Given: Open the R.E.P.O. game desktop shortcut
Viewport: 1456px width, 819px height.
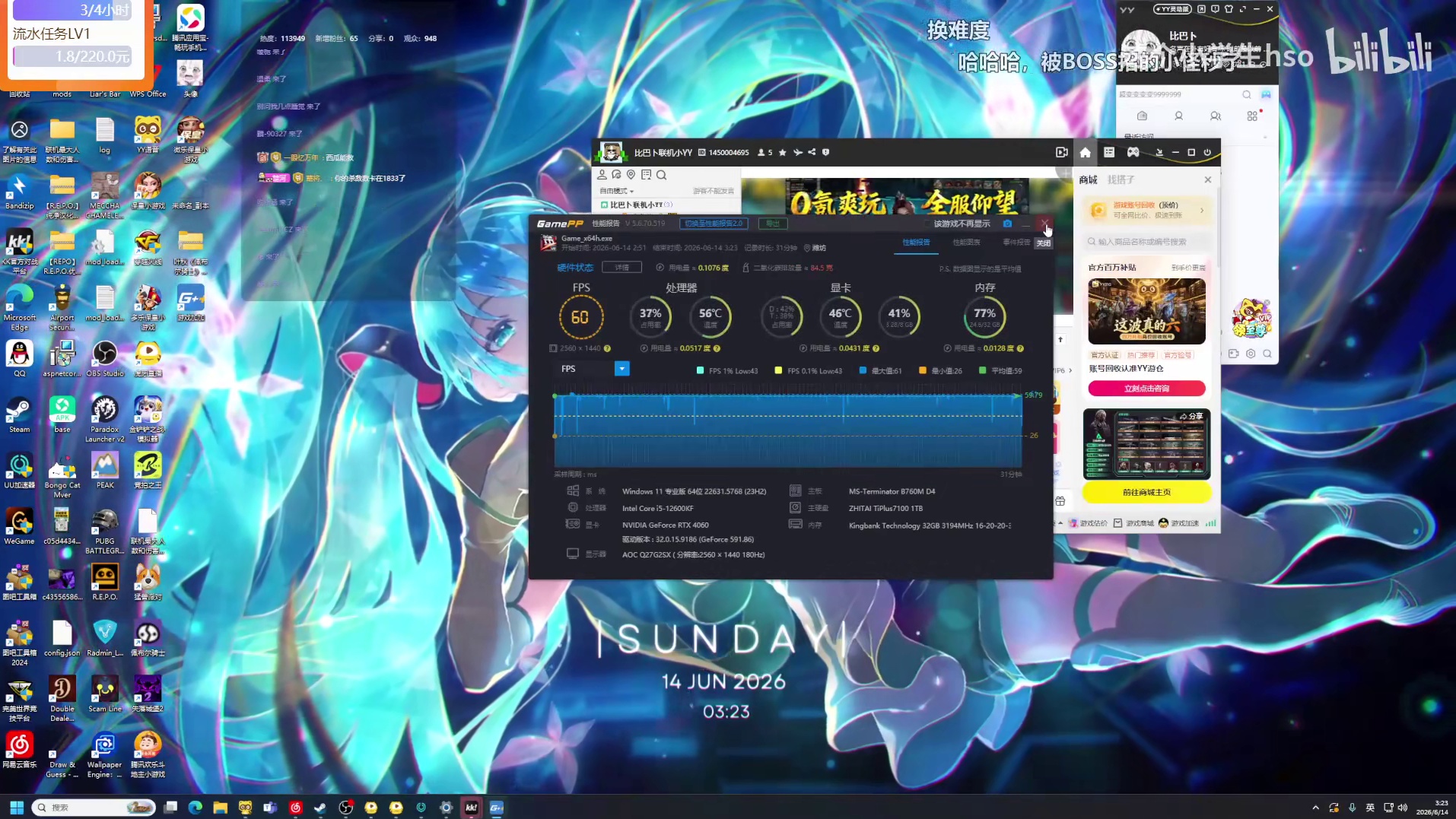Looking at the screenshot, I should click(x=104, y=583).
